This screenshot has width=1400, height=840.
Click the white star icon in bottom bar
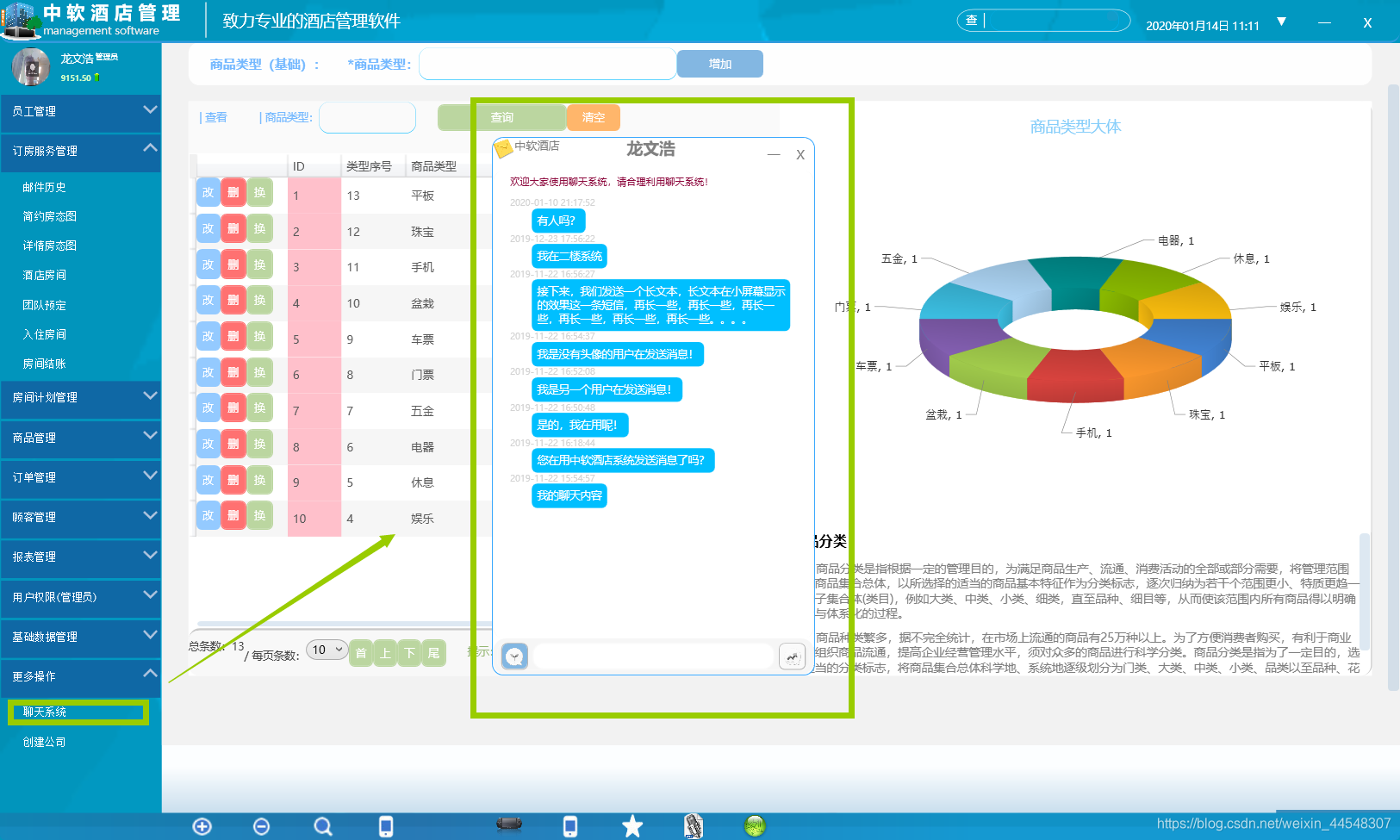[632, 827]
